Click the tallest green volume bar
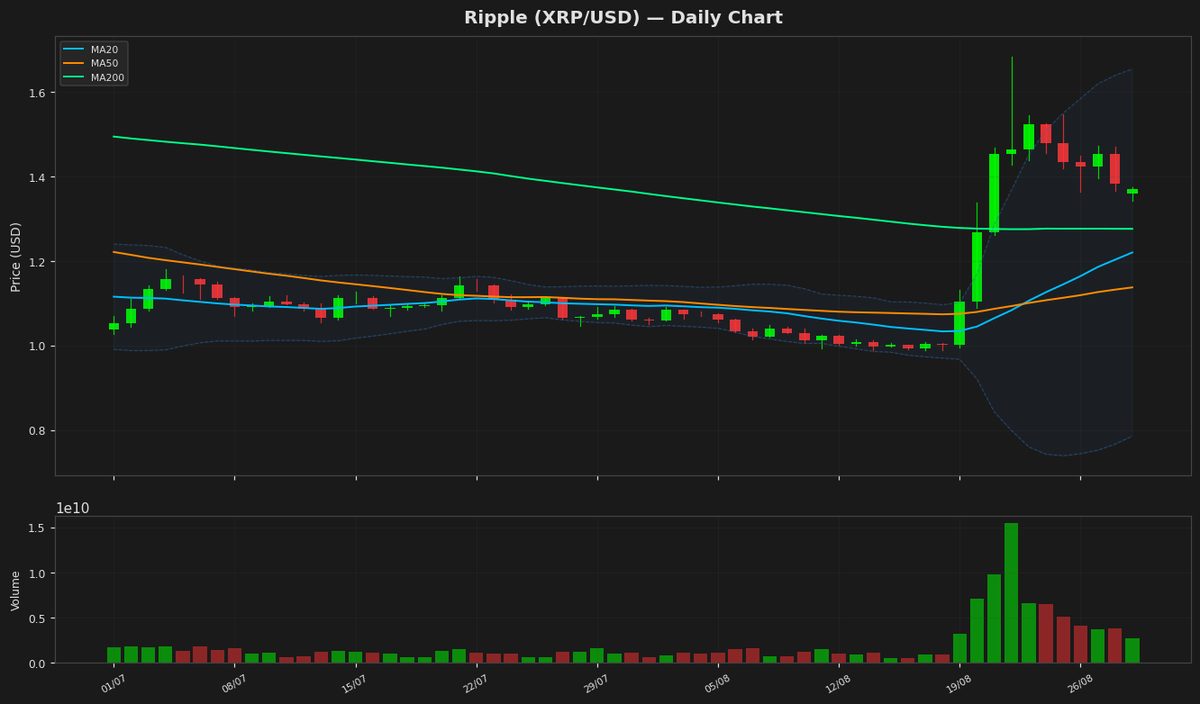The width and height of the screenshot is (1200, 704). click(1011, 593)
